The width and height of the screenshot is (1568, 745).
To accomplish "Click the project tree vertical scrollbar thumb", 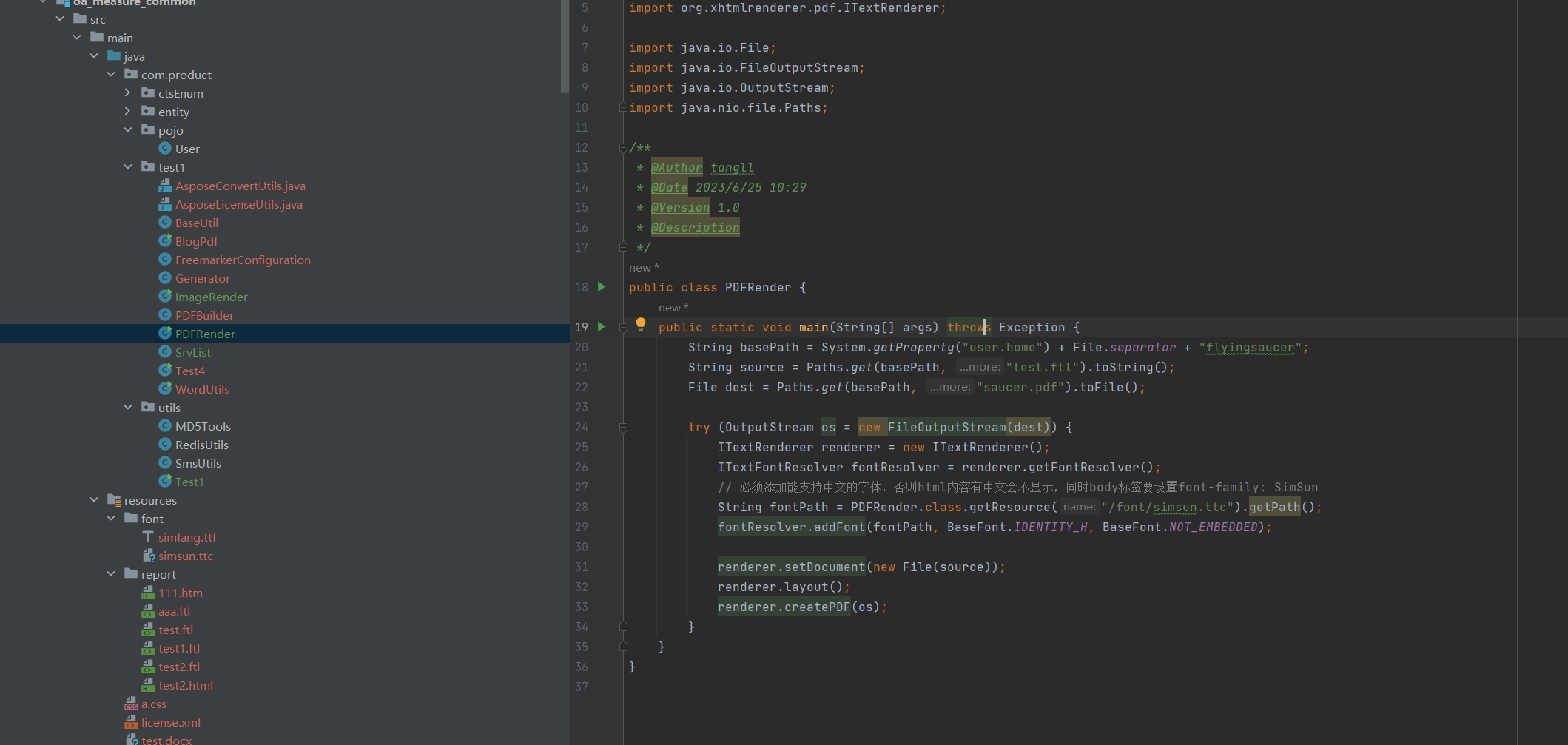I will [x=565, y=46].
